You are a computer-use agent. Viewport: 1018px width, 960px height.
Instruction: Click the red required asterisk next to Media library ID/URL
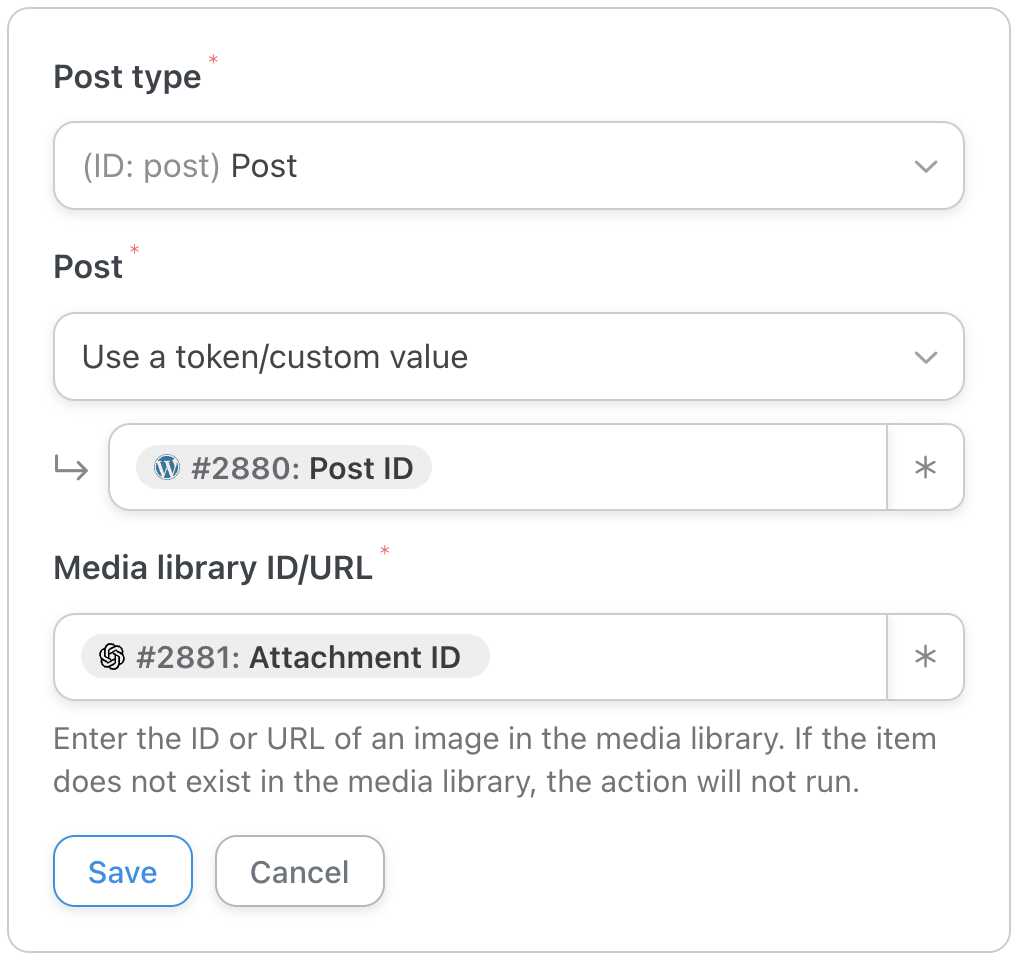pyautogui.click(x=385, y=550)
